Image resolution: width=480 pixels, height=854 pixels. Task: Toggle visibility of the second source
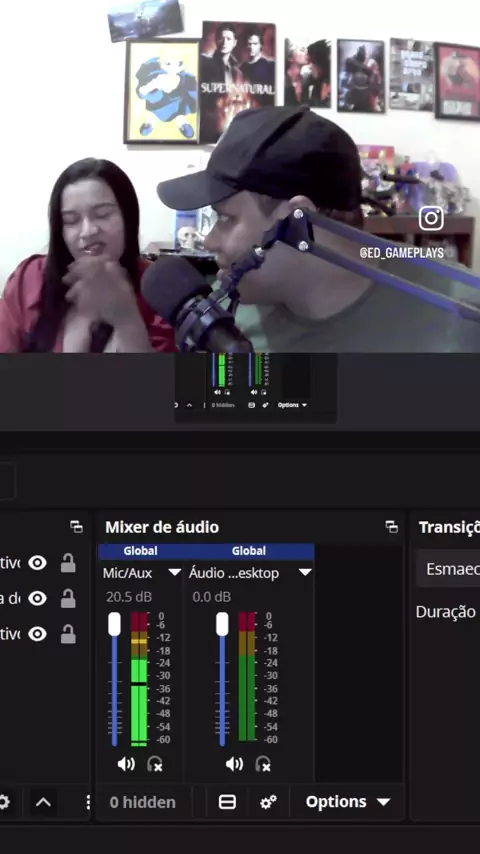point(37,599)
